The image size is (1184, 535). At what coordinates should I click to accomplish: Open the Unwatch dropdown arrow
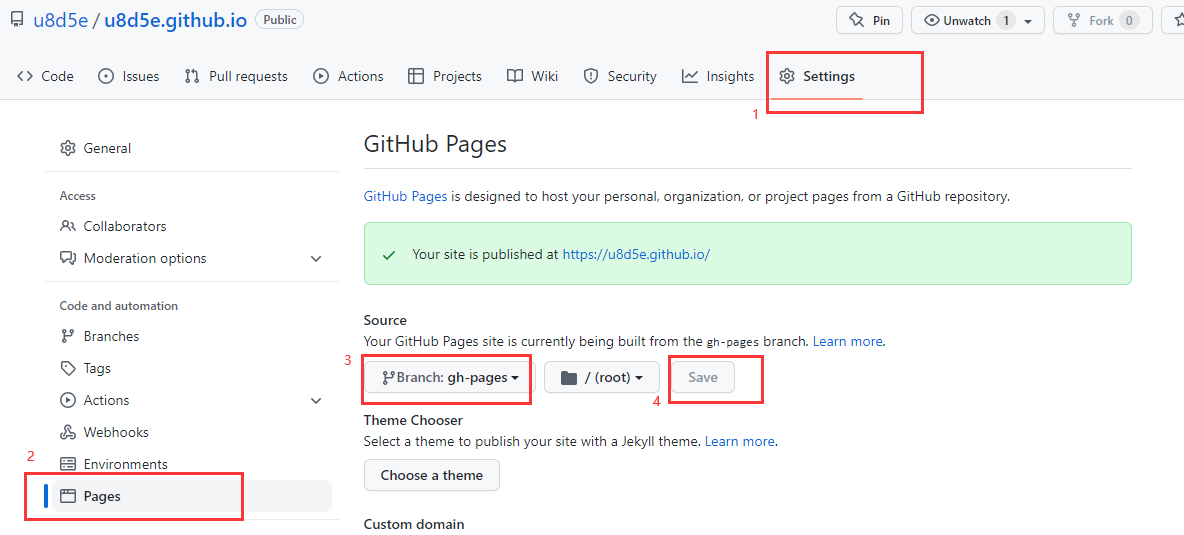[x=1028, y=21]
